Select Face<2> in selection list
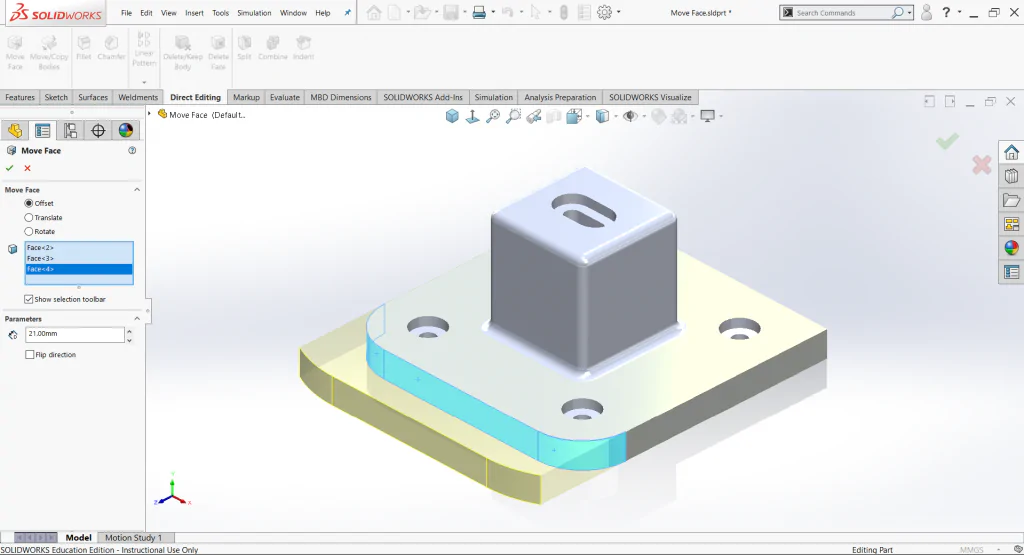The height and width of the screenshot is (555, 1024). 79,247
